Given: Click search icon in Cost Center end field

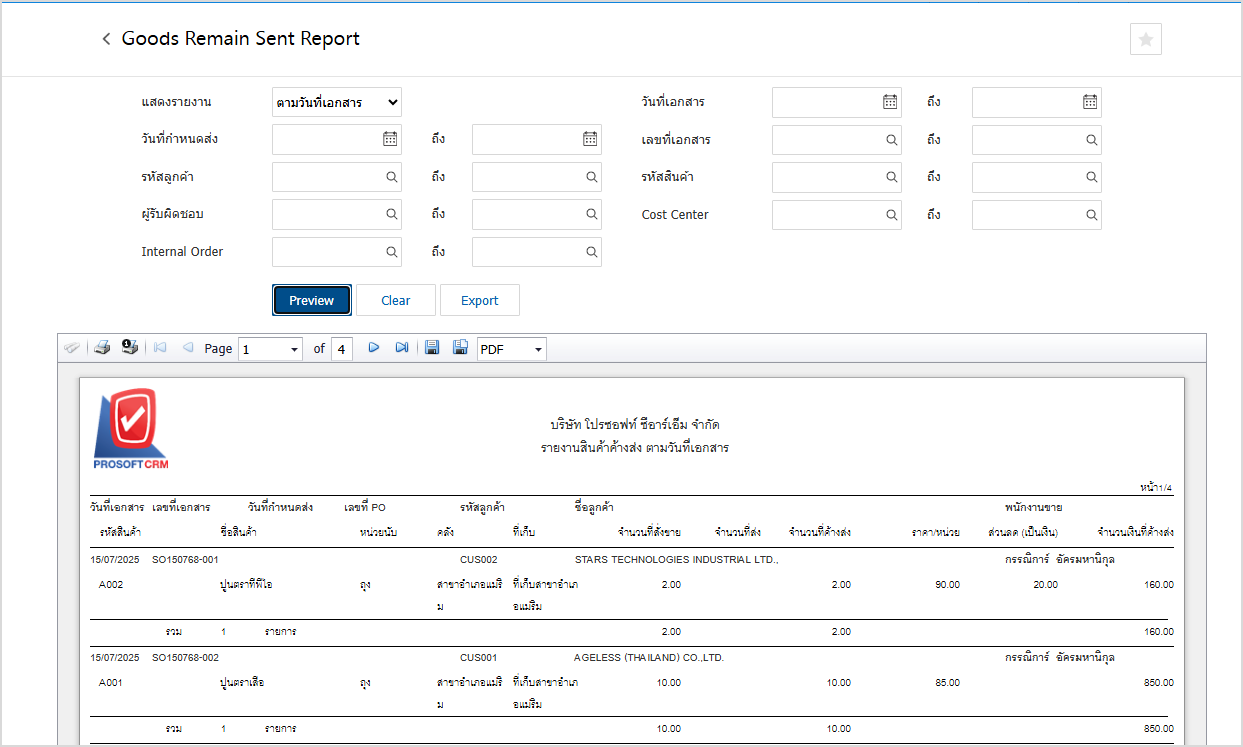Looking at the screenshot, I should [x=1091, y=215].
